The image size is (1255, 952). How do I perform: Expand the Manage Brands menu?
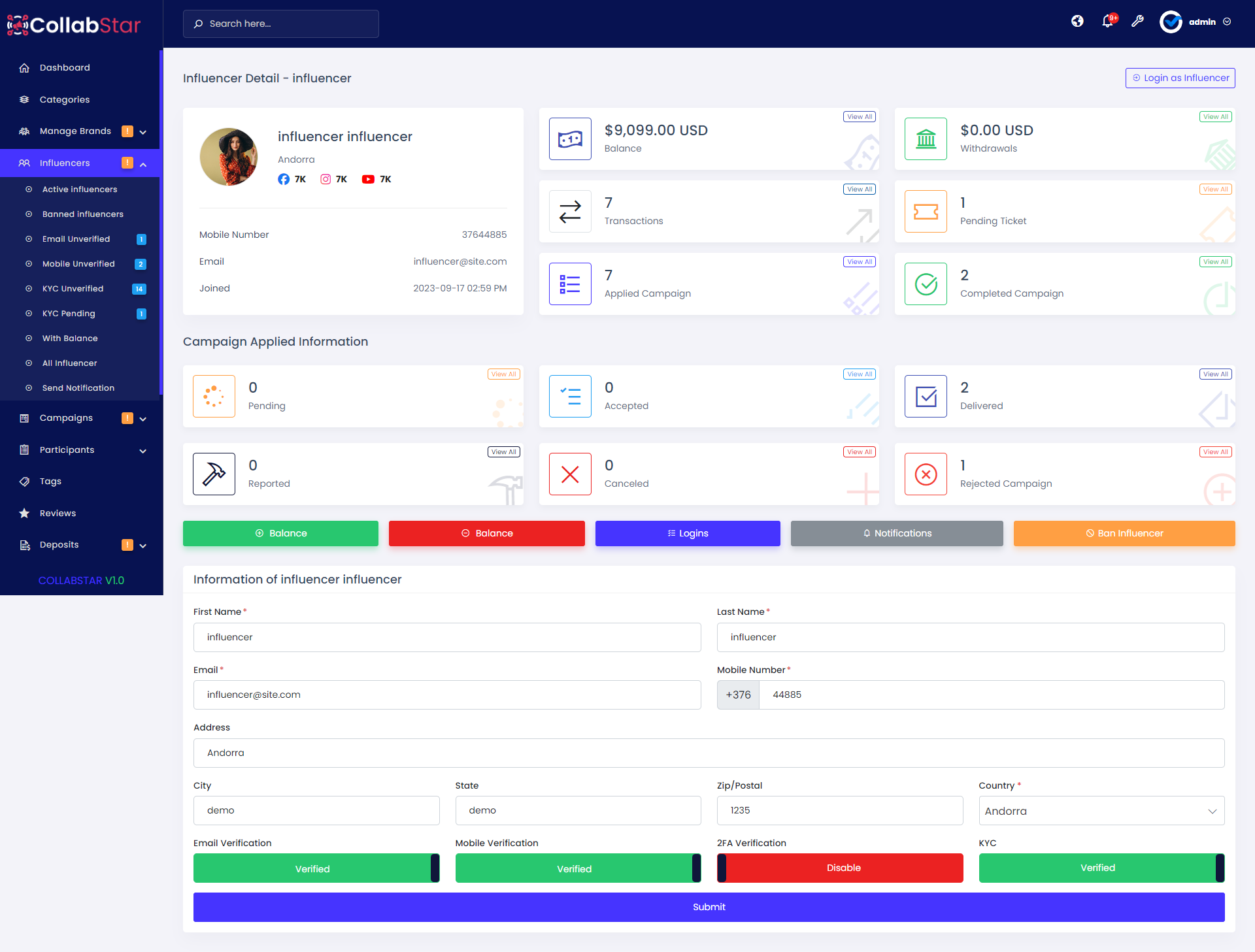(x=142, y=131)
